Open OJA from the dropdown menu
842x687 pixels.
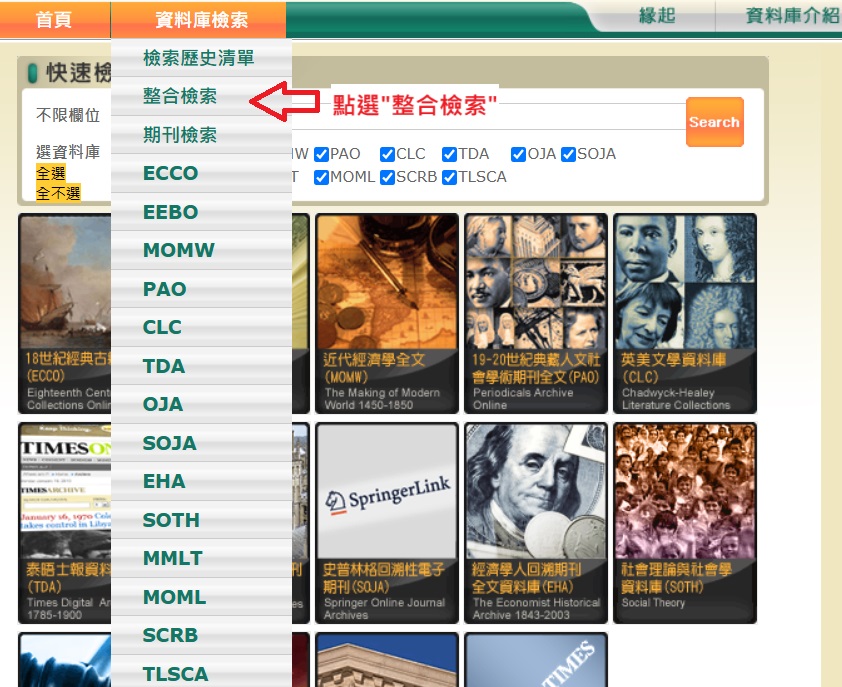[x=201, y=404]
